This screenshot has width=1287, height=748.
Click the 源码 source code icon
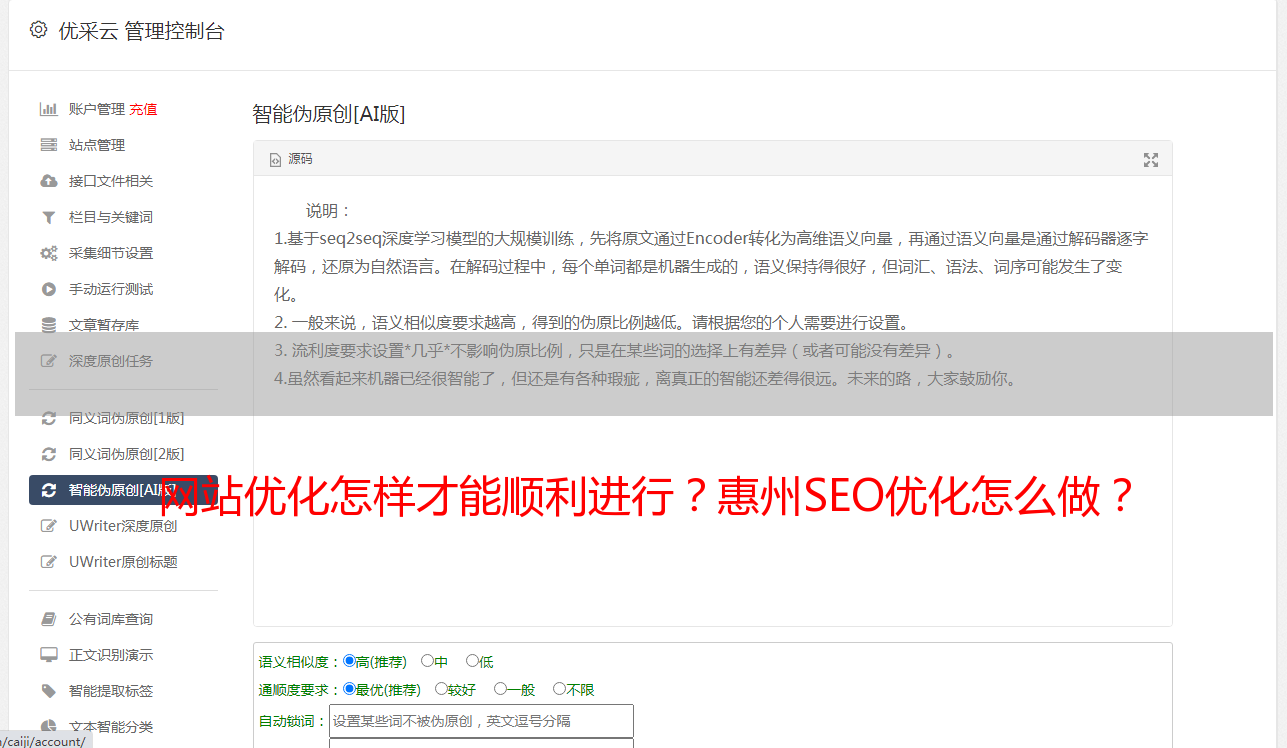pyautogui.click(x=275, y=159)
